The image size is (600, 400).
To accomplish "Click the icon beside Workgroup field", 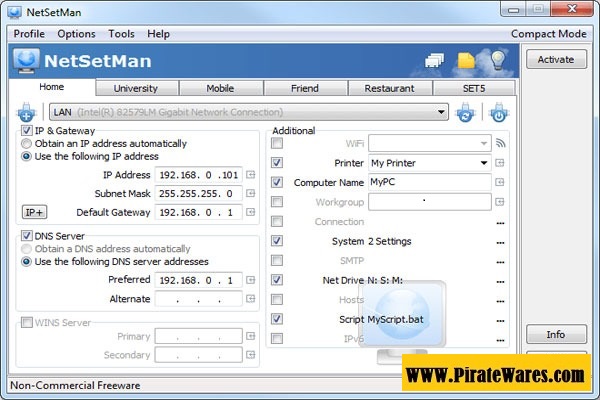I will click(x=500, y=202).
